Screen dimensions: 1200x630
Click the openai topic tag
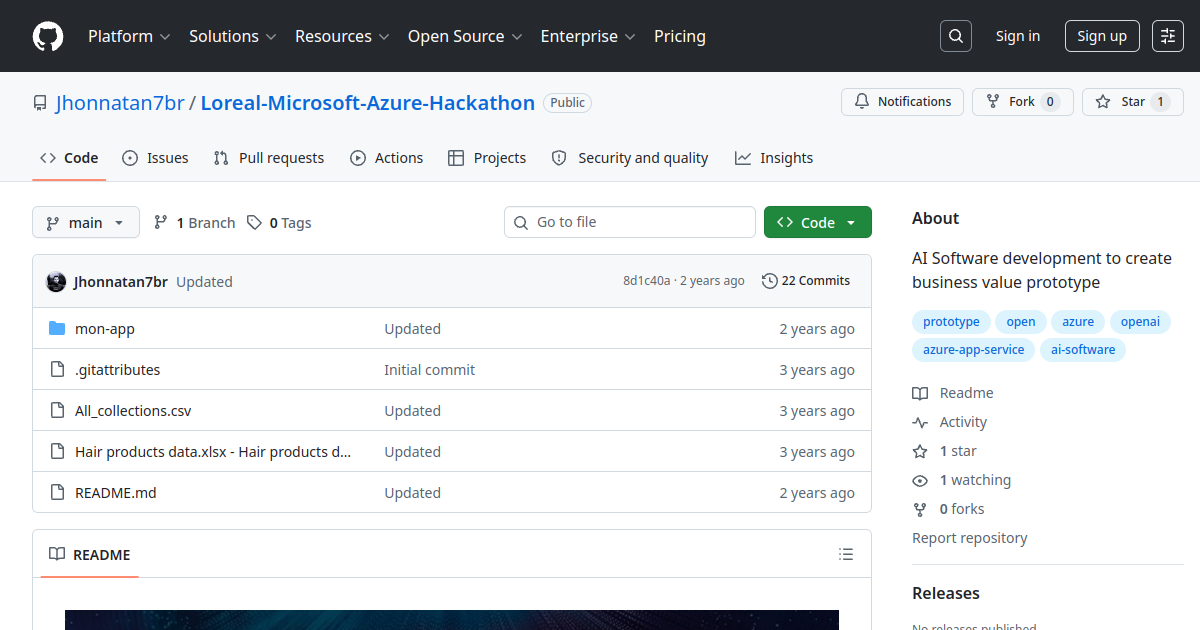[1140, 322]
